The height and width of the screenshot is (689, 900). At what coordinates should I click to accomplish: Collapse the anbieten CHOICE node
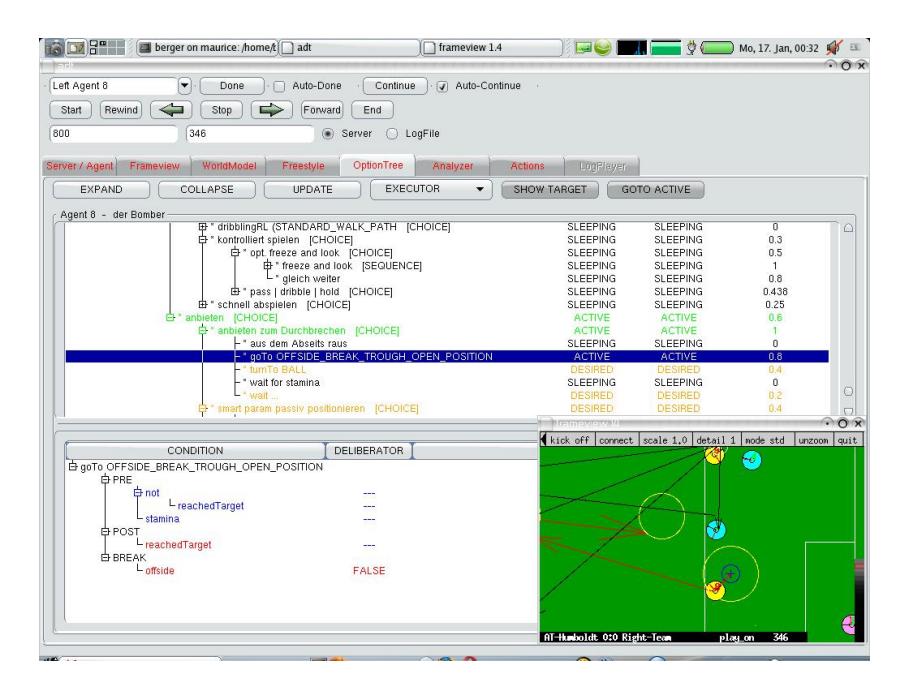[x=170, y=318]
